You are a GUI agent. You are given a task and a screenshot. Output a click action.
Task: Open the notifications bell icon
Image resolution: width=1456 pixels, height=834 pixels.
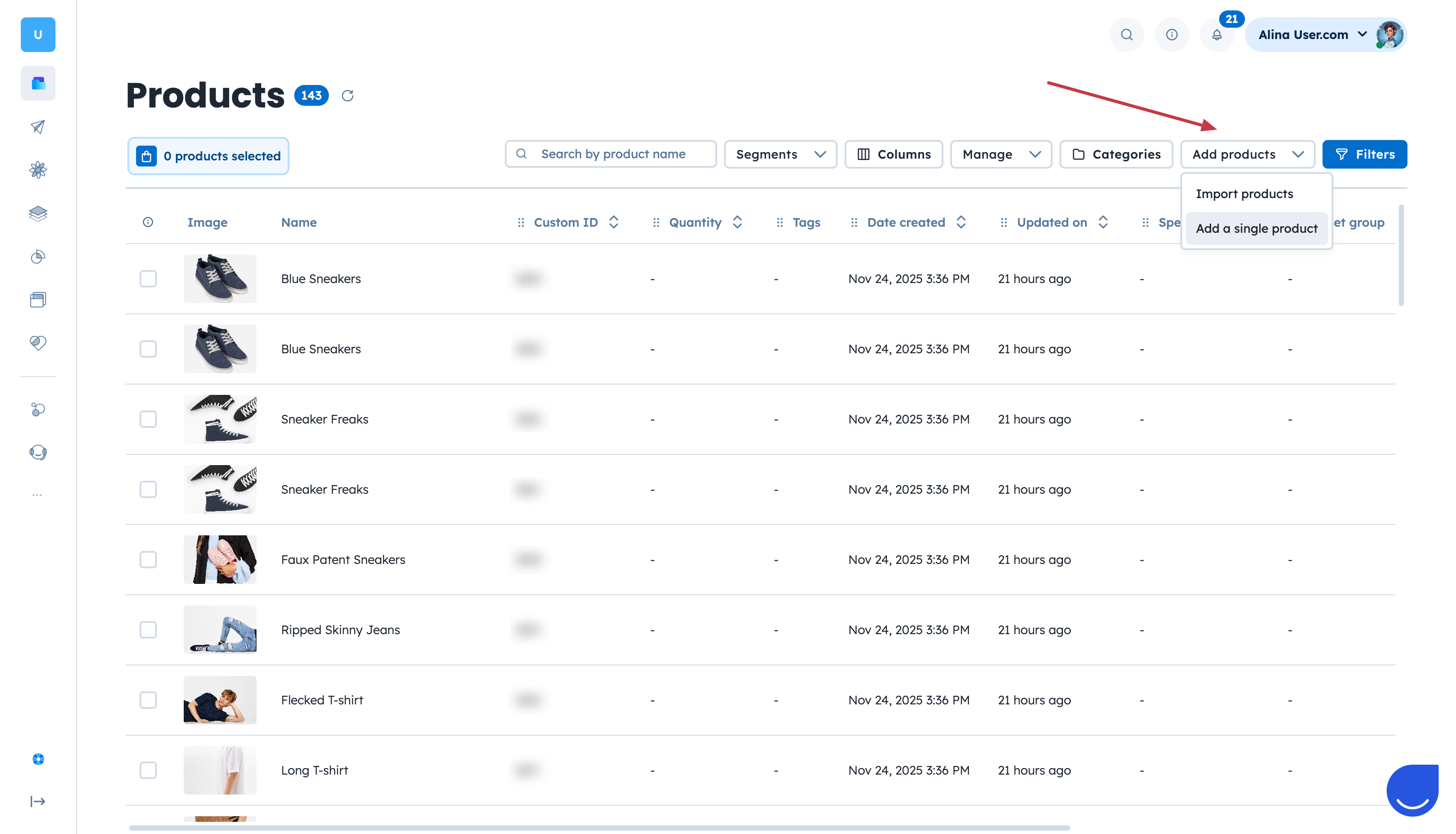pyautogui.click(x=1217, y=35)
